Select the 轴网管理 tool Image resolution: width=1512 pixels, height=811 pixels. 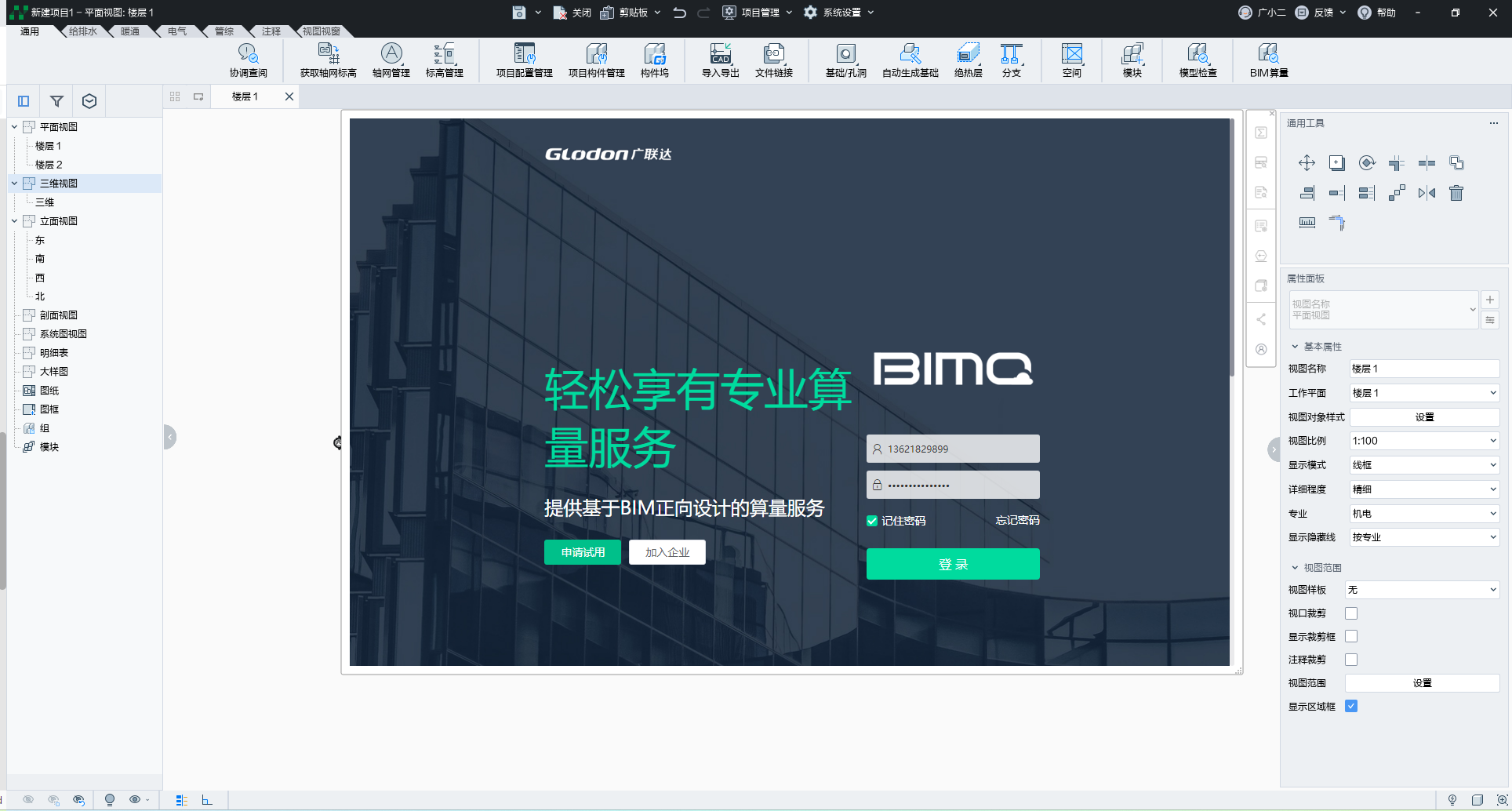pos(391,60)
